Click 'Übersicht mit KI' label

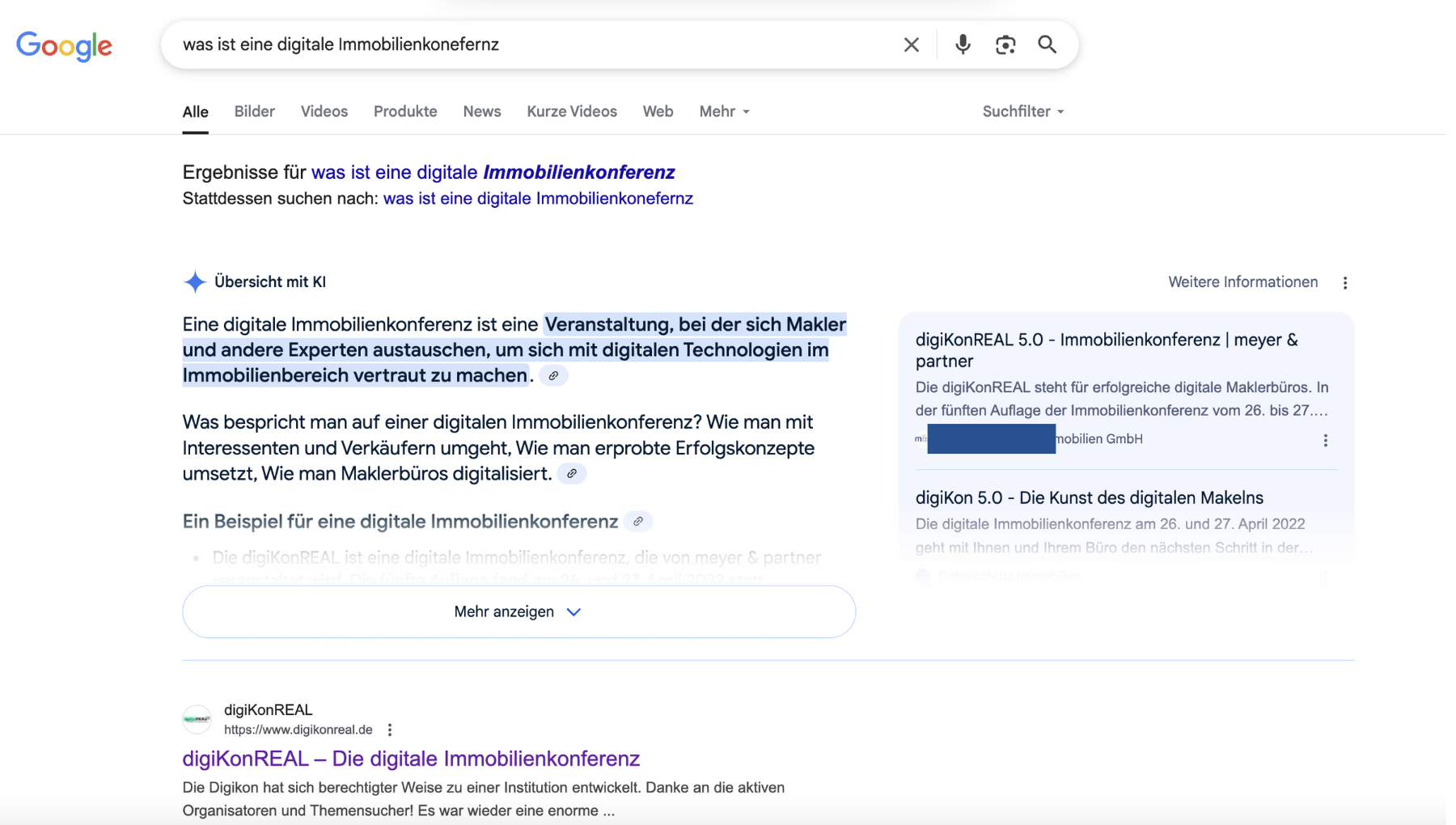point(270,281)
